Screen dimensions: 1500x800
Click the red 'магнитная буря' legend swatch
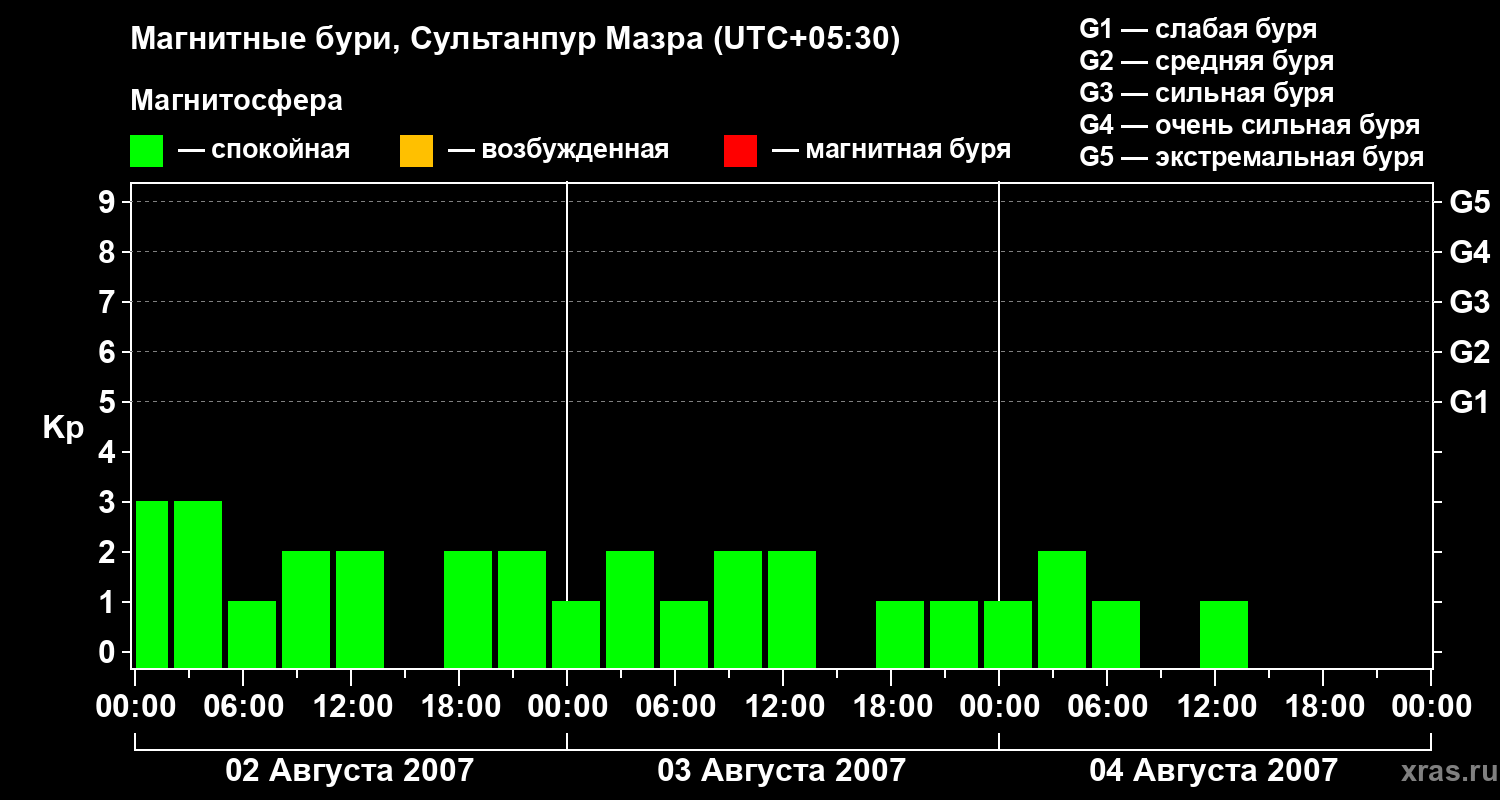(740, 151)
